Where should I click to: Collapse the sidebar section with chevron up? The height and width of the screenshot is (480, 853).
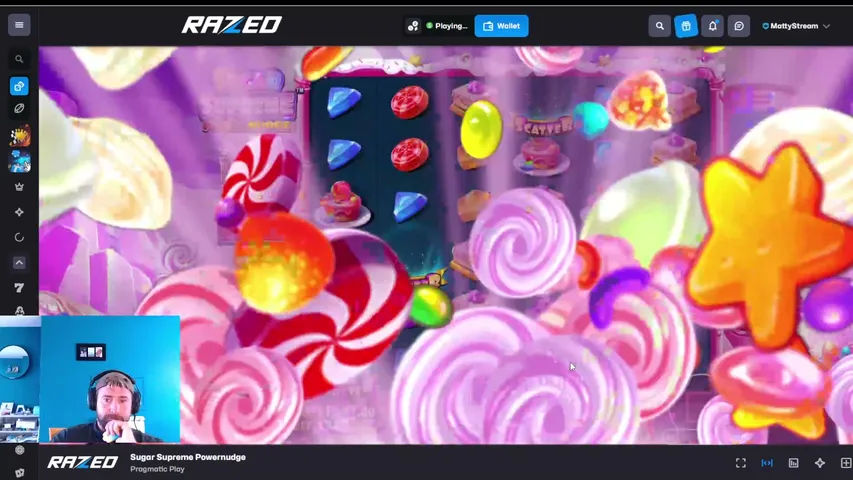(19, 263)
